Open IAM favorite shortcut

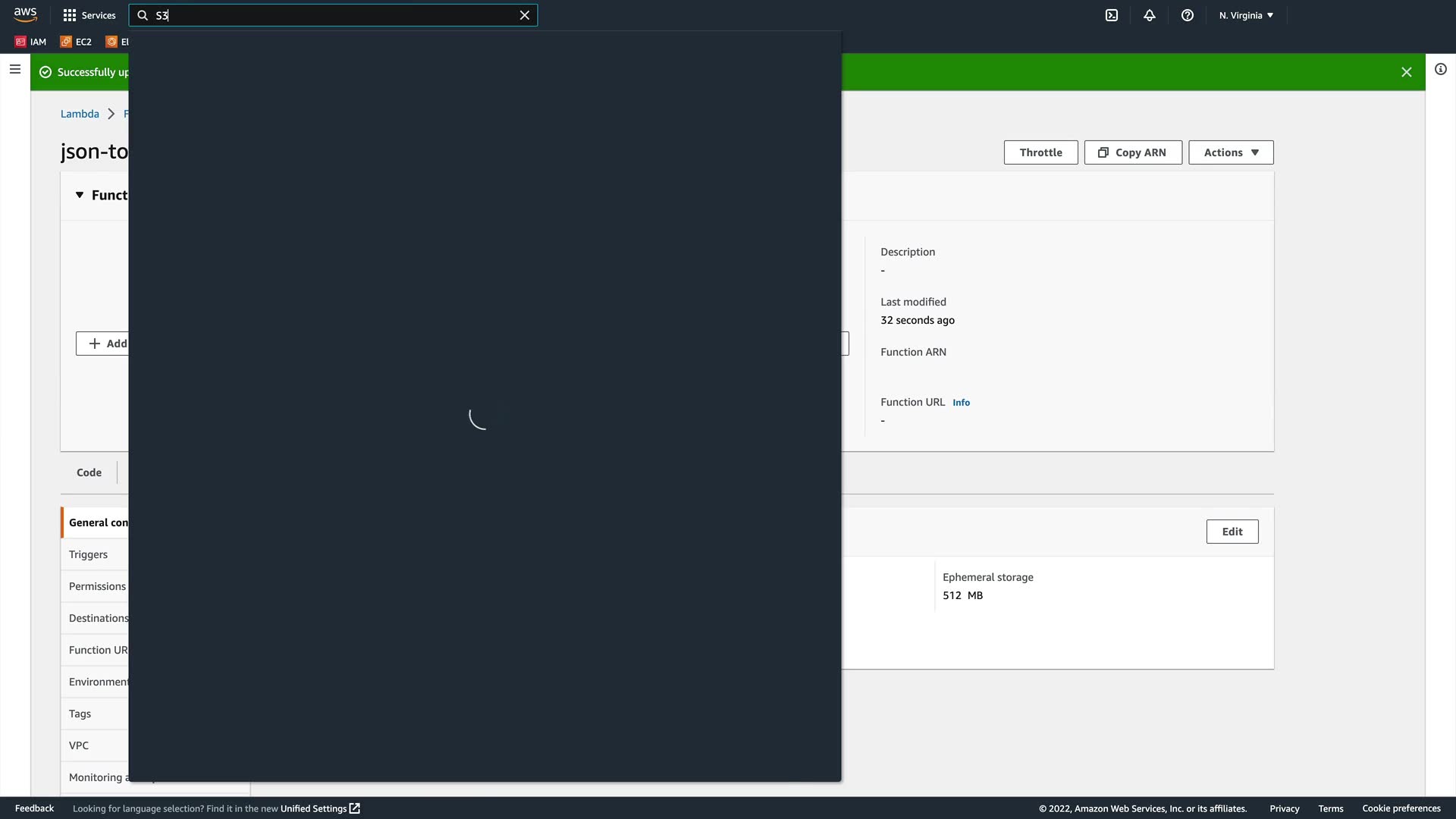(x=31, y=42)
